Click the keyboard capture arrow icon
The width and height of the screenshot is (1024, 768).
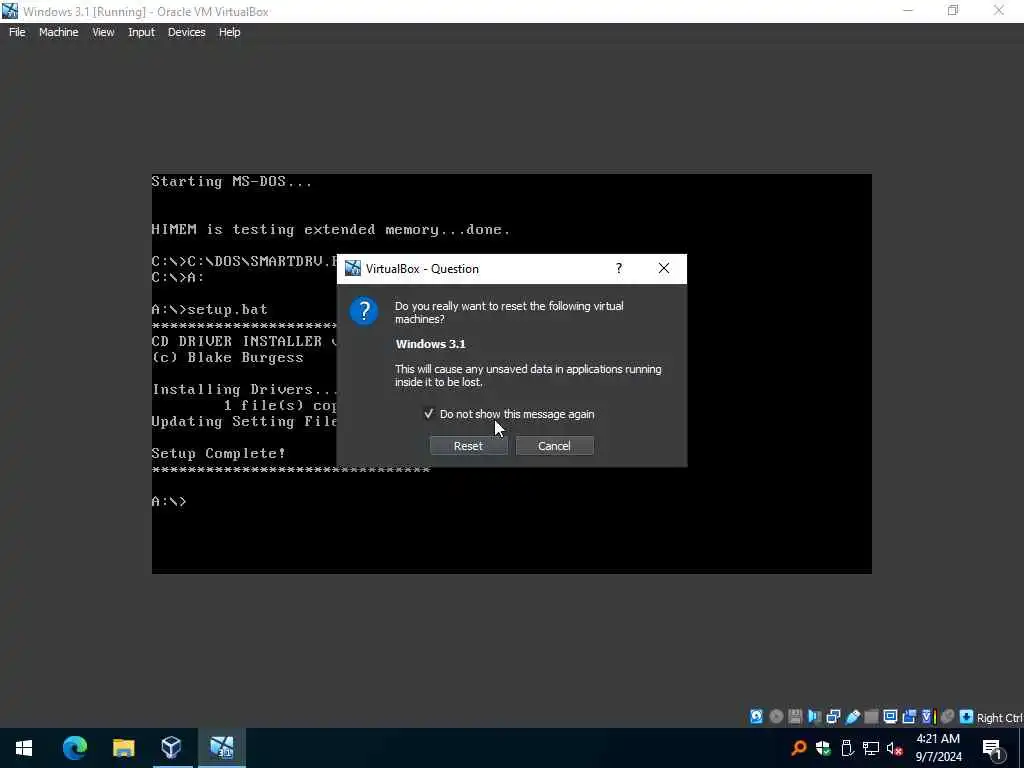click(967, 716)
